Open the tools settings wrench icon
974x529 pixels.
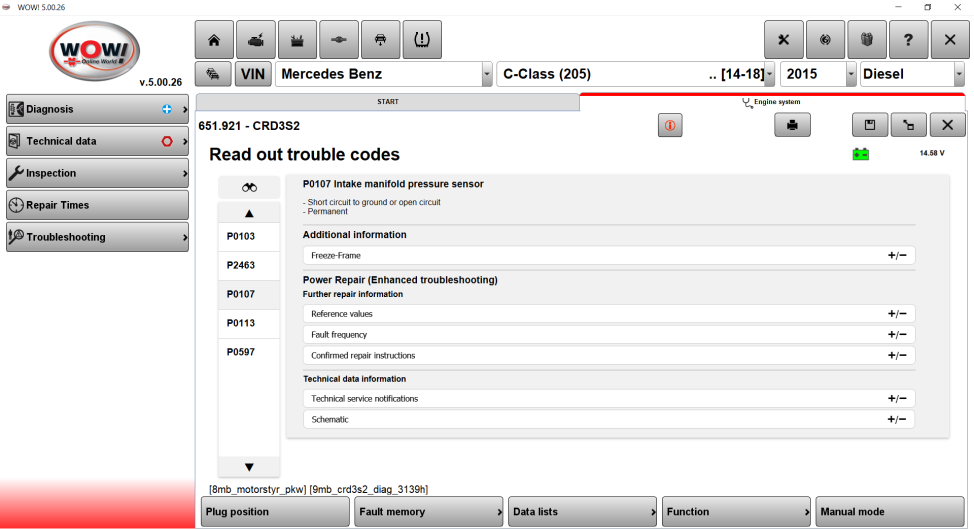coord(783,40)
